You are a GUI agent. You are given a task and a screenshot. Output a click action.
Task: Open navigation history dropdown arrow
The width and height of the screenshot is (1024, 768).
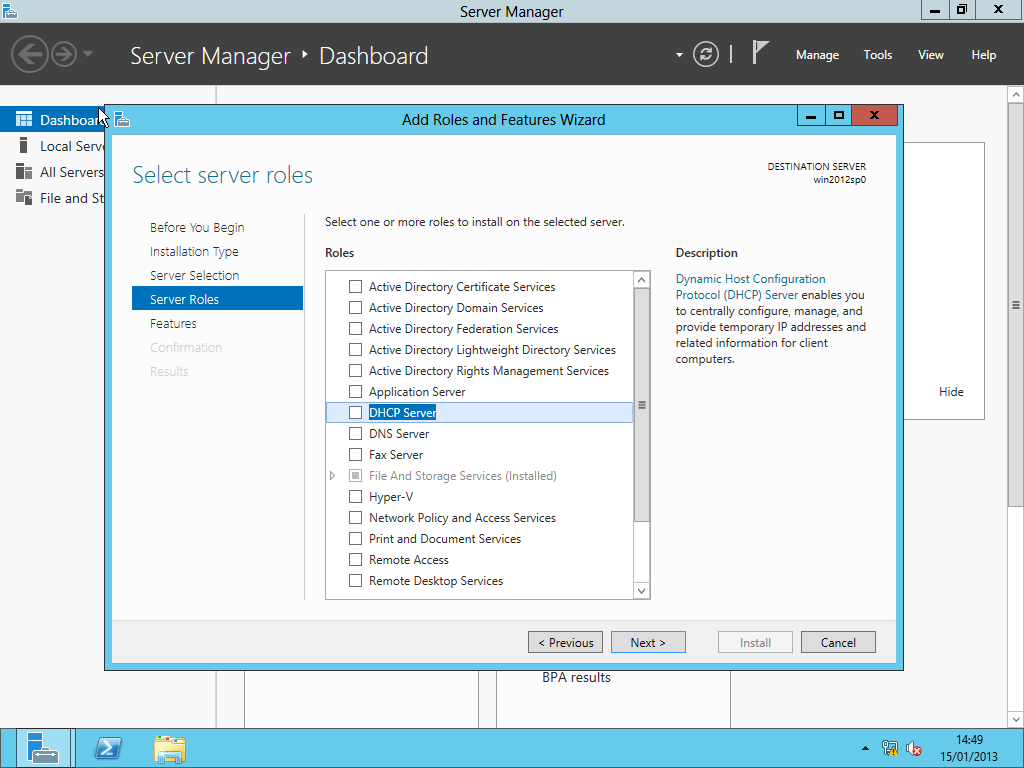(88, 54)
